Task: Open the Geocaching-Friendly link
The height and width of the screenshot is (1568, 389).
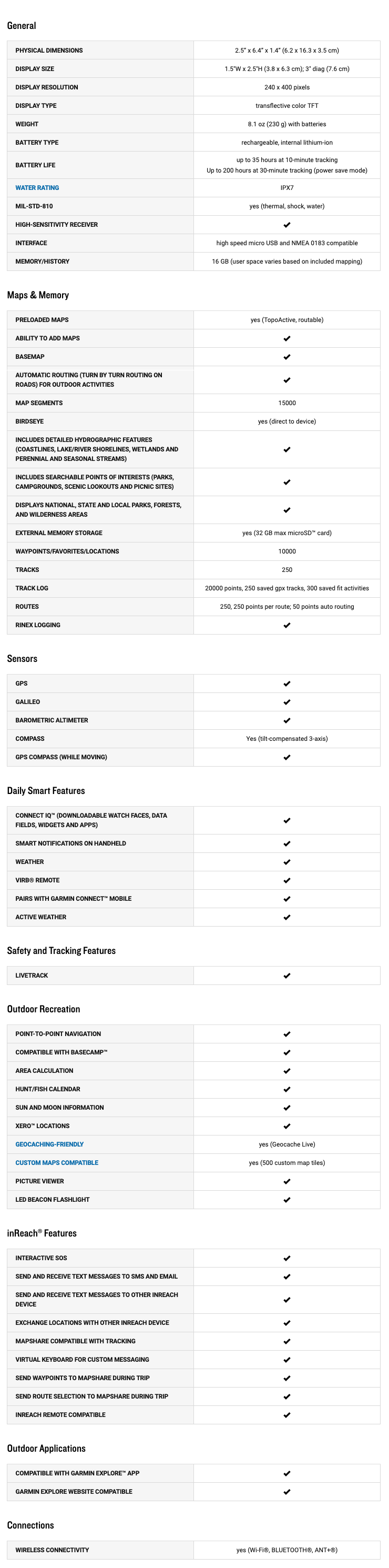Action: pos(49,1144)
